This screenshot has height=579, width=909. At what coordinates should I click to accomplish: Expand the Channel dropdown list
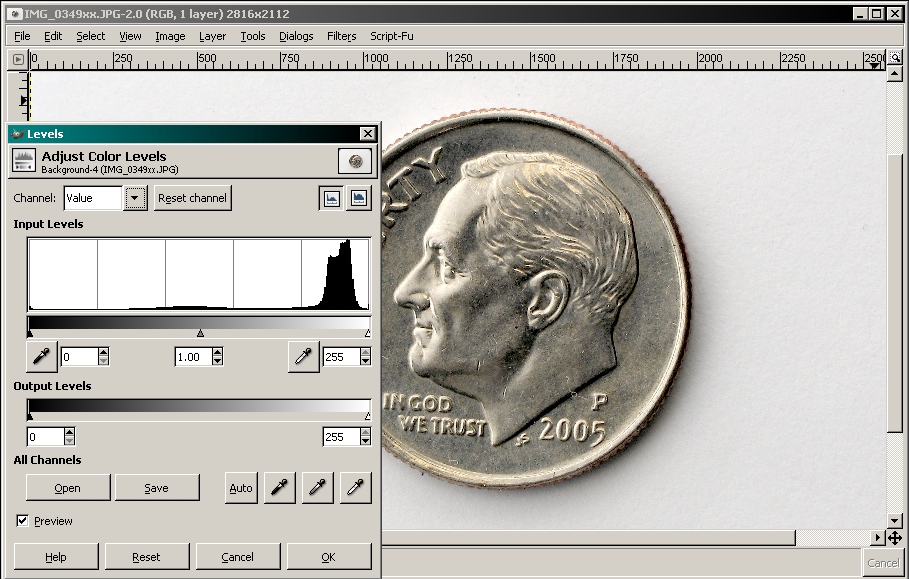click(135, 198)
